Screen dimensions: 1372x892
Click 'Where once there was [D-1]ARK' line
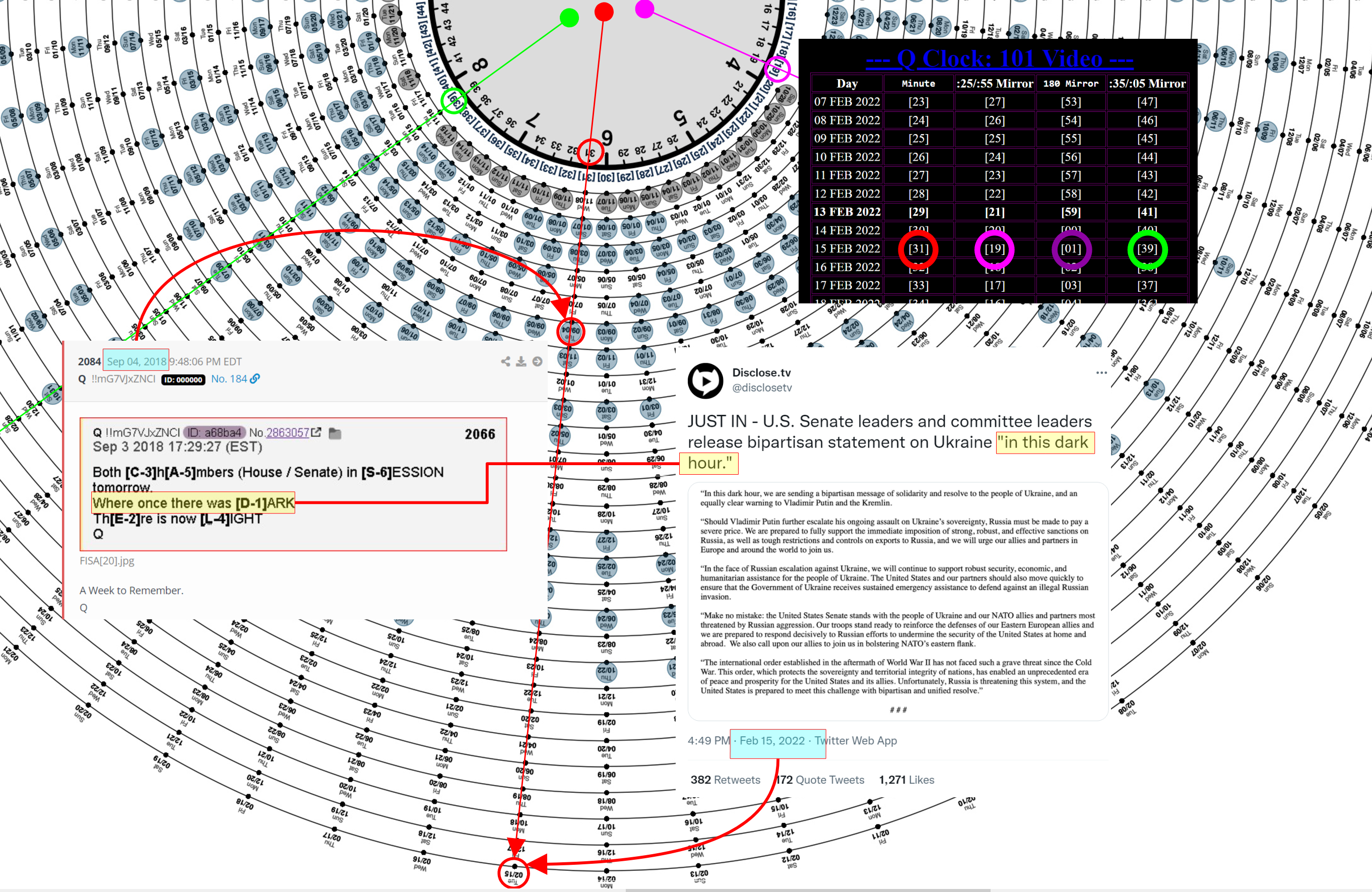(x=193, y=503)
